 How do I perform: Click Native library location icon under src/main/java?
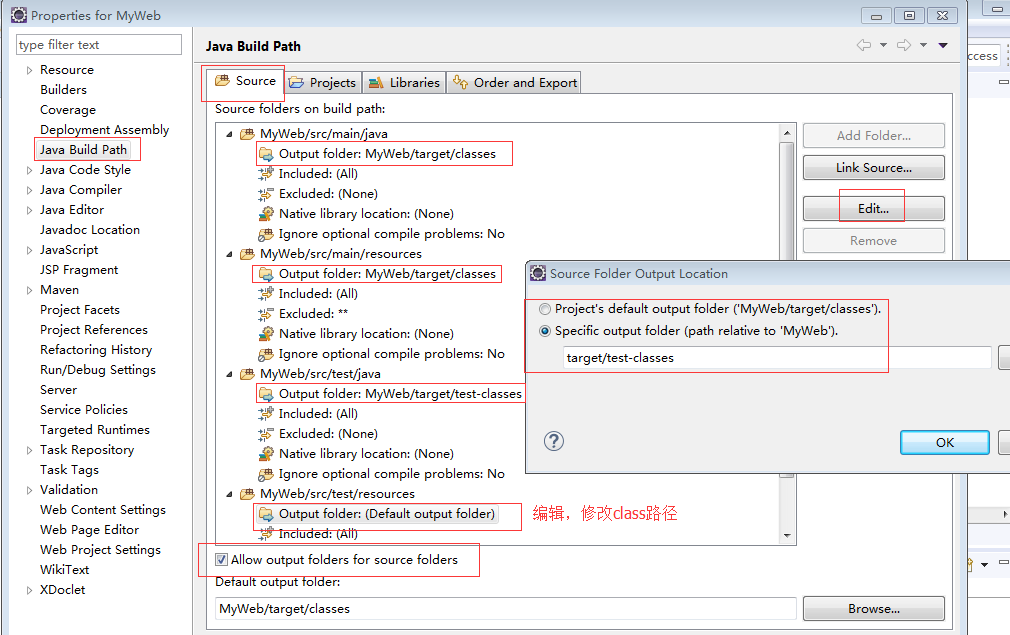point(266,214)
